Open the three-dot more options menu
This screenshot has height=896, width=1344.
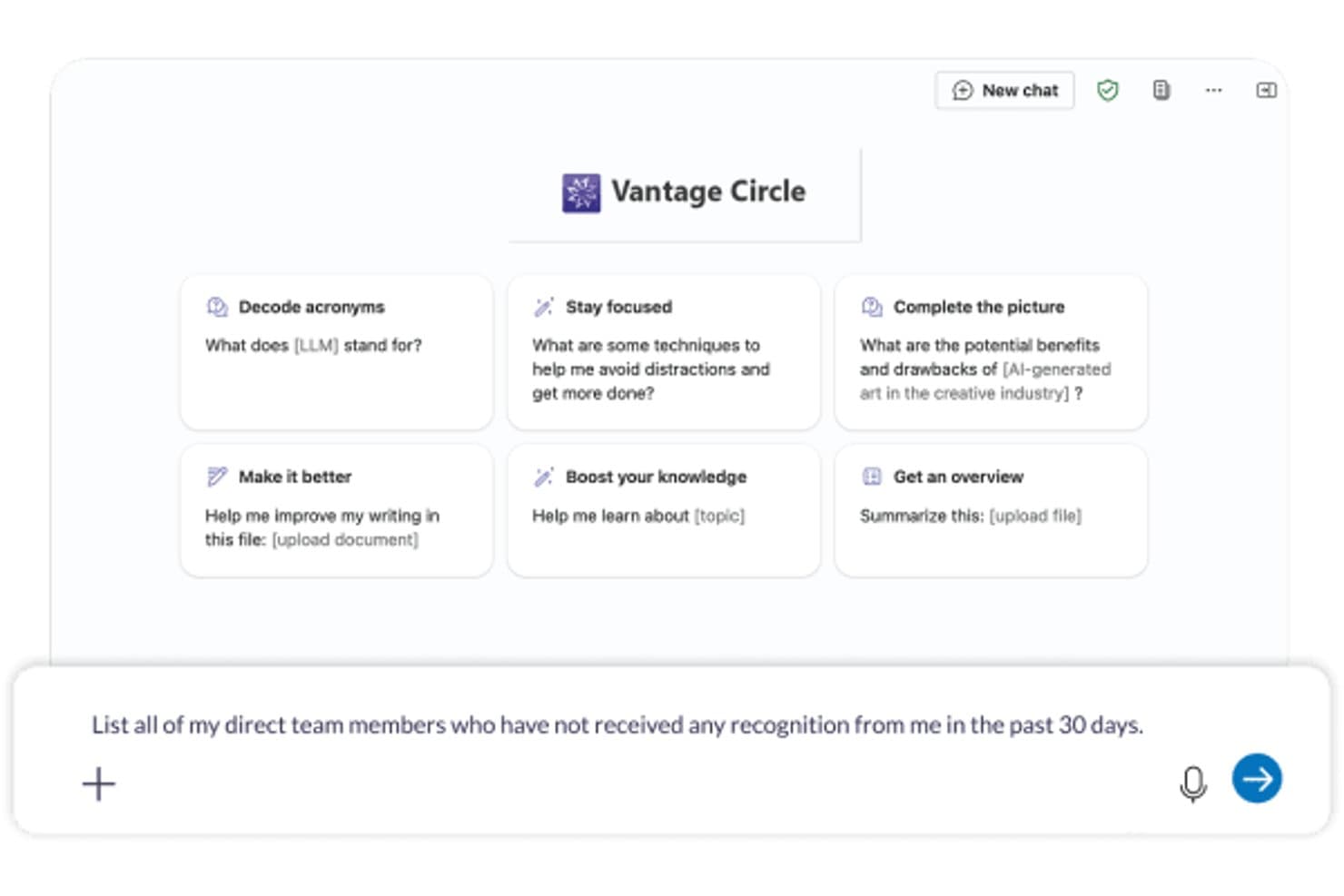[1213, 90]
